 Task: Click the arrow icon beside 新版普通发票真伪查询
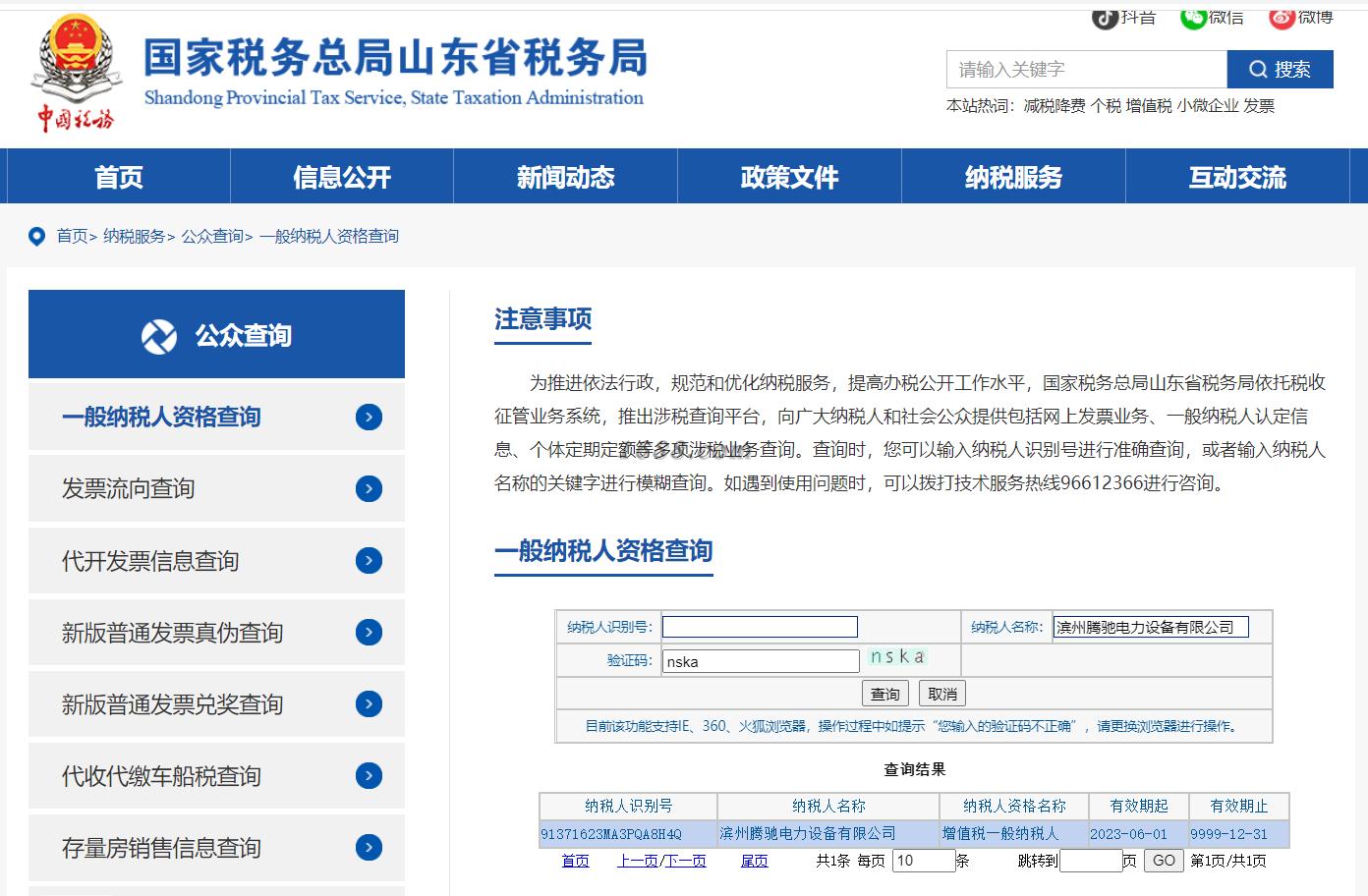click(369, 633)
